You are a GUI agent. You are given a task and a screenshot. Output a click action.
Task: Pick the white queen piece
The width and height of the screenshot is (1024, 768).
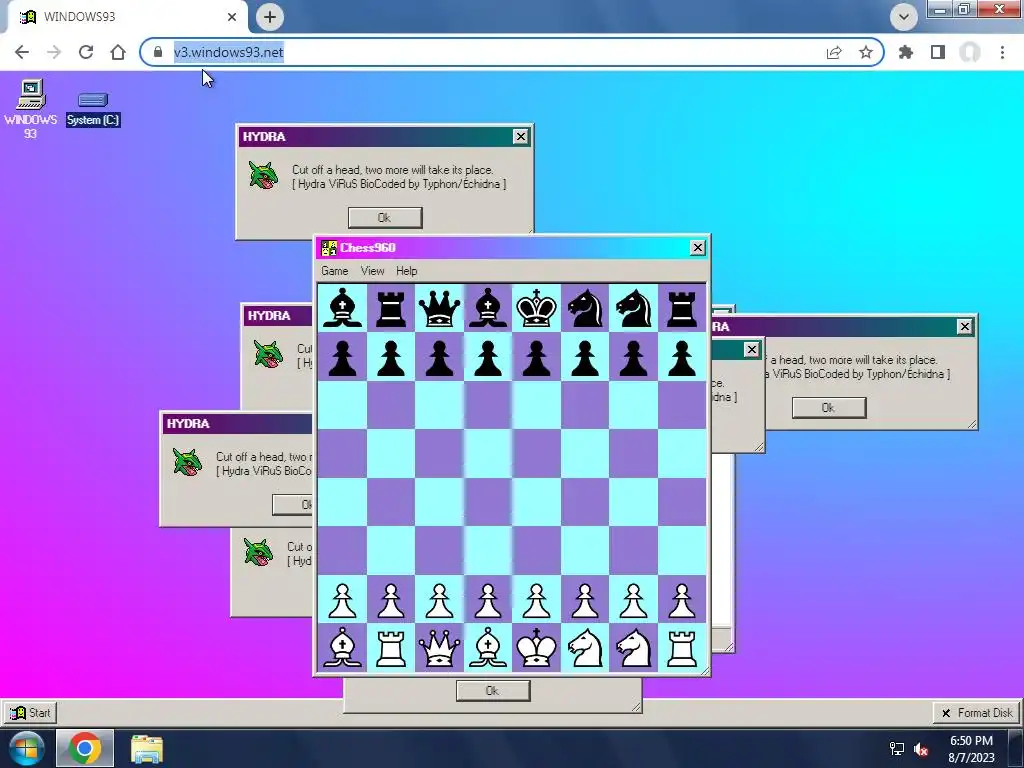(x=440, y=648)
